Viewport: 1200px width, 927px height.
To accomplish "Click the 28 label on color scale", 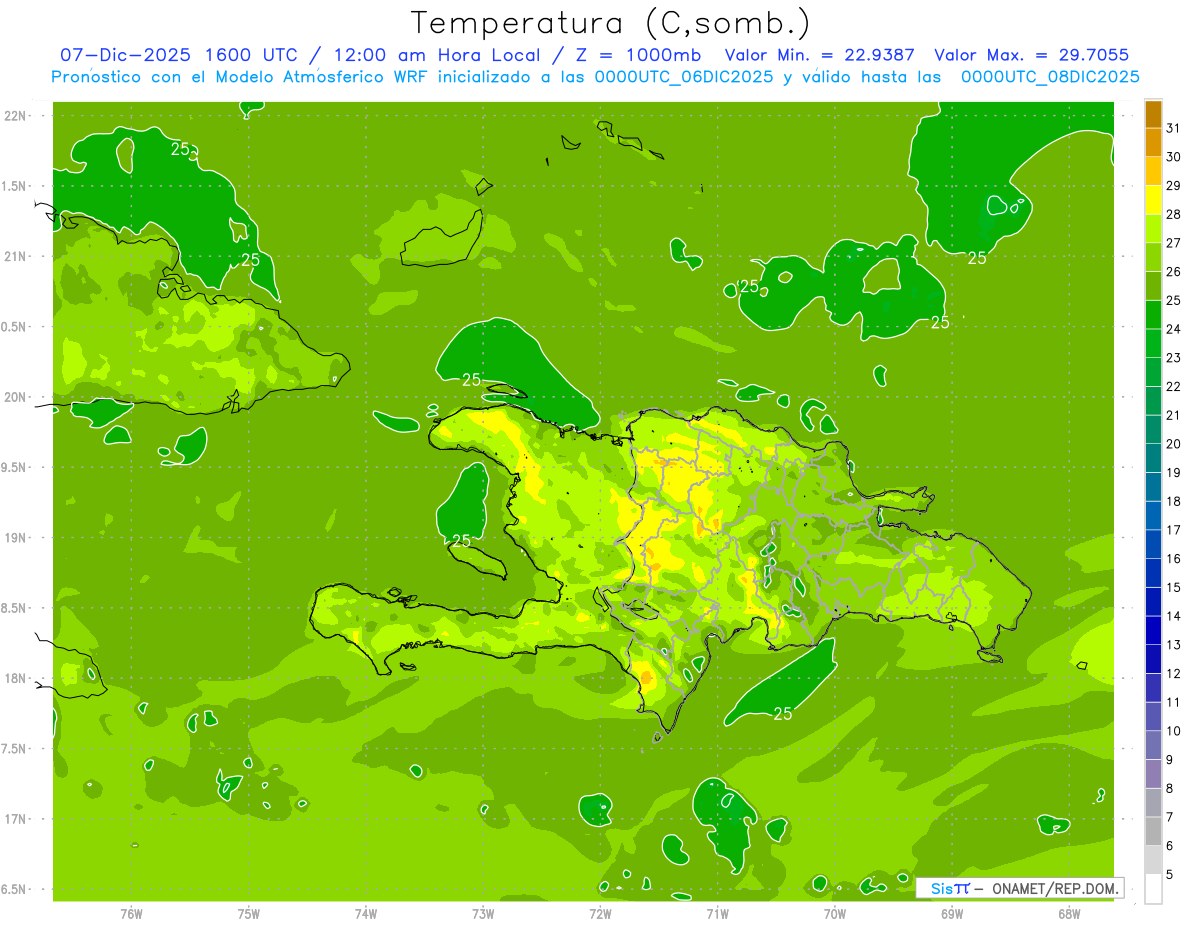I will [x=1174, y=214].
